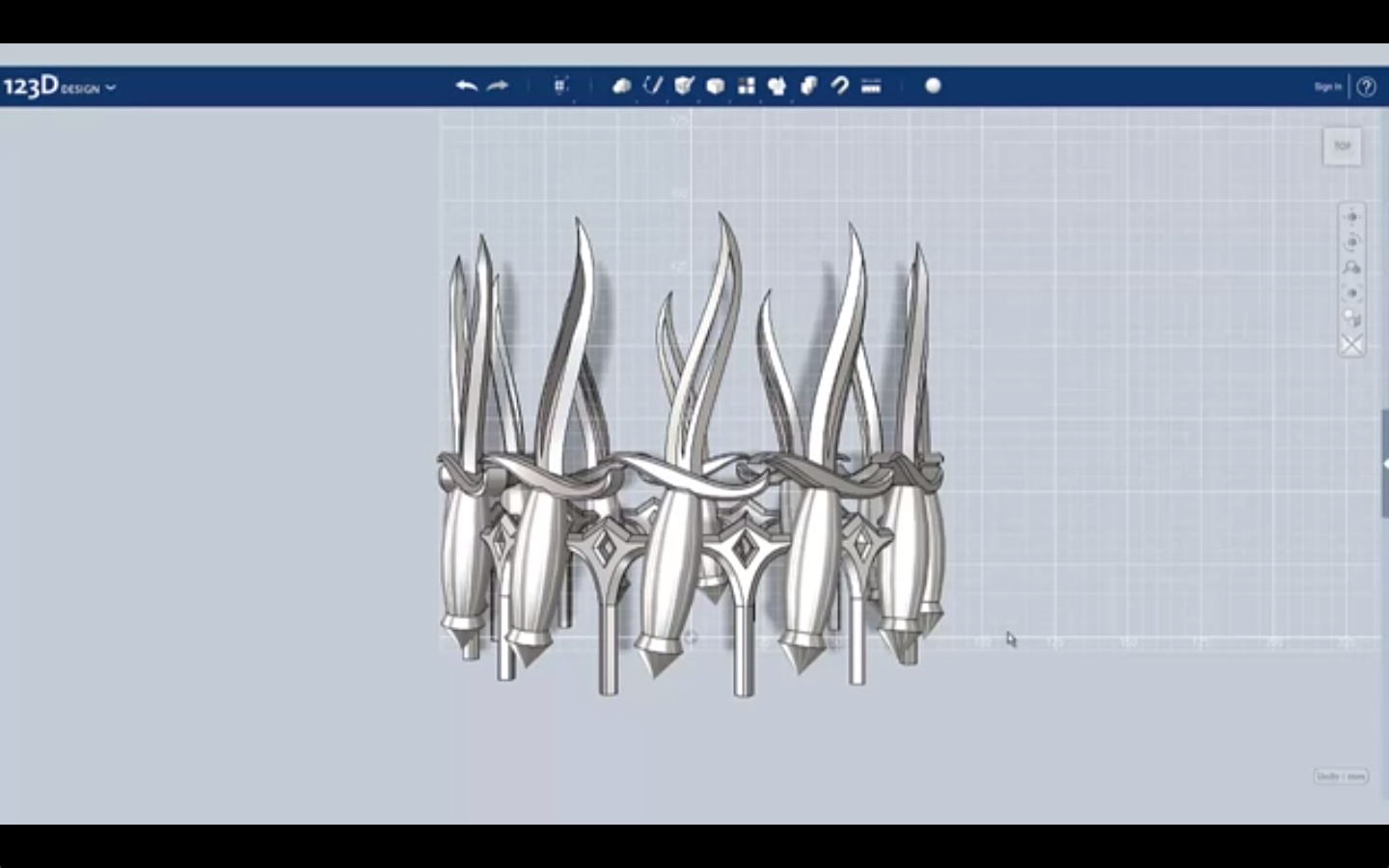1389x868 pixels.
Task: Open the 123D Design application menu
Action: (x=59, y=87)
